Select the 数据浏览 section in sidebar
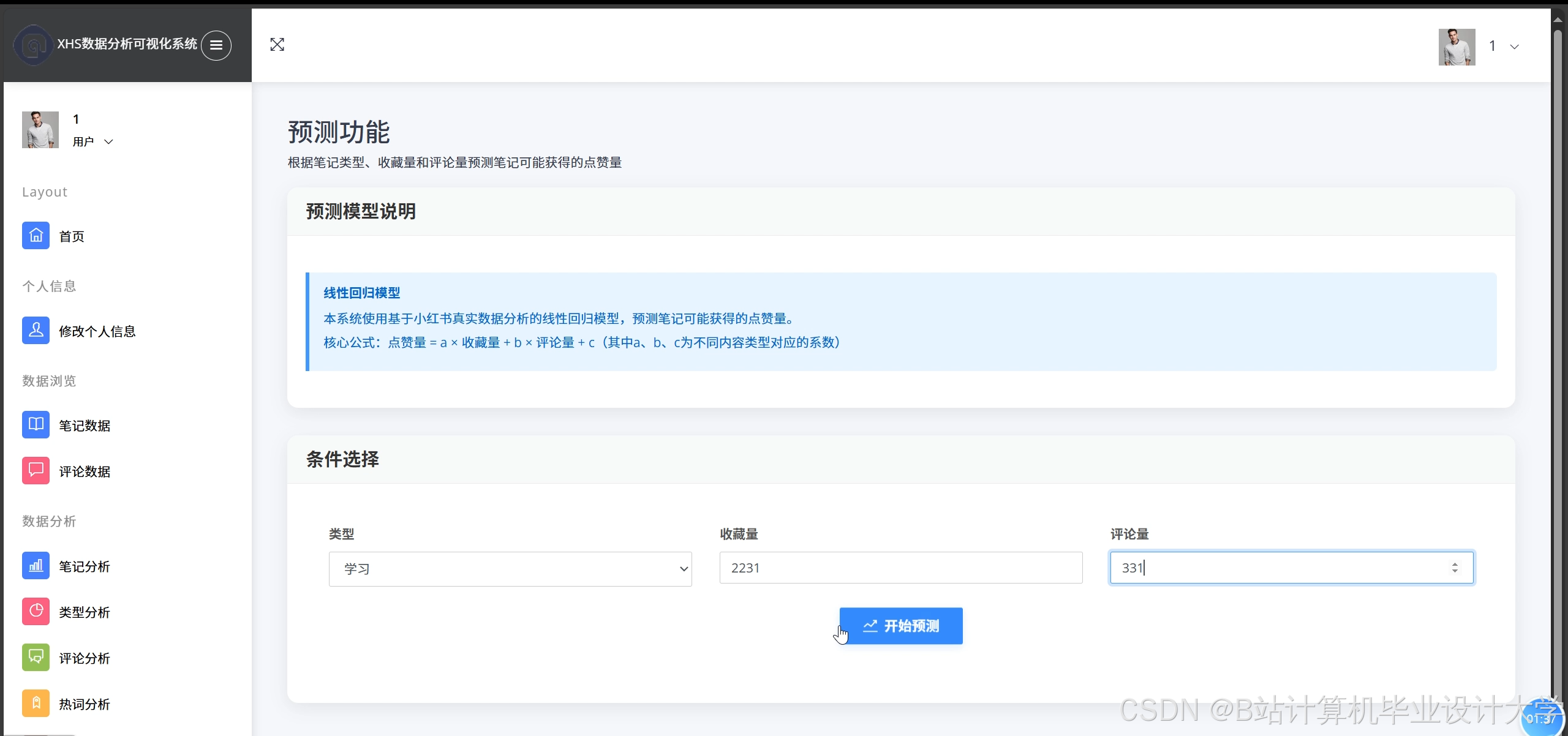Screen dimensions: 1568x736 (x=48, y=380)
